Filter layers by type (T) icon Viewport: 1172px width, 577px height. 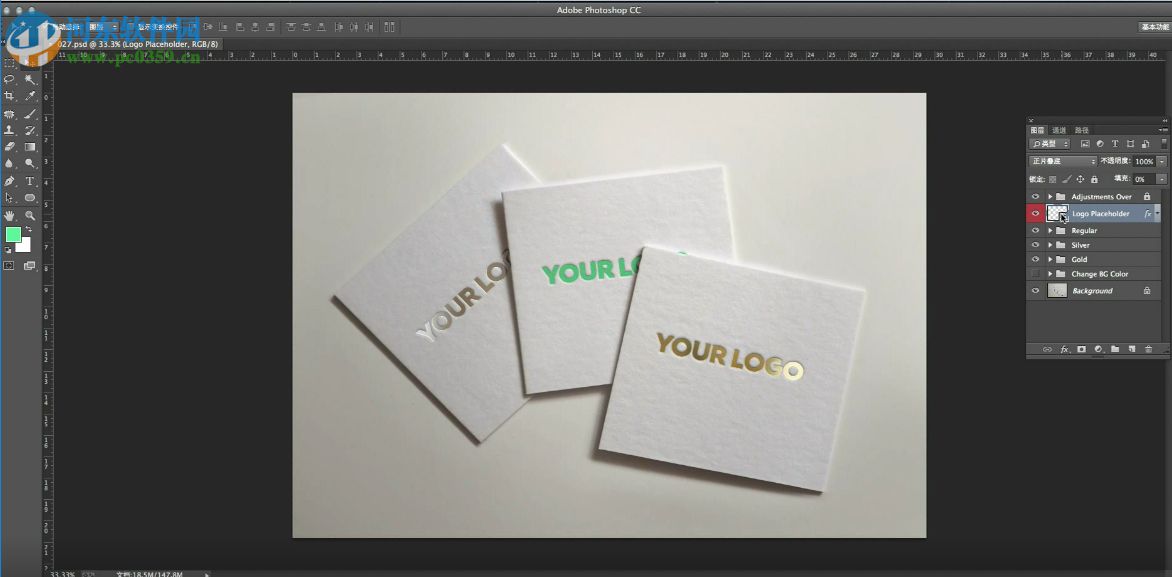[1115, 144]
